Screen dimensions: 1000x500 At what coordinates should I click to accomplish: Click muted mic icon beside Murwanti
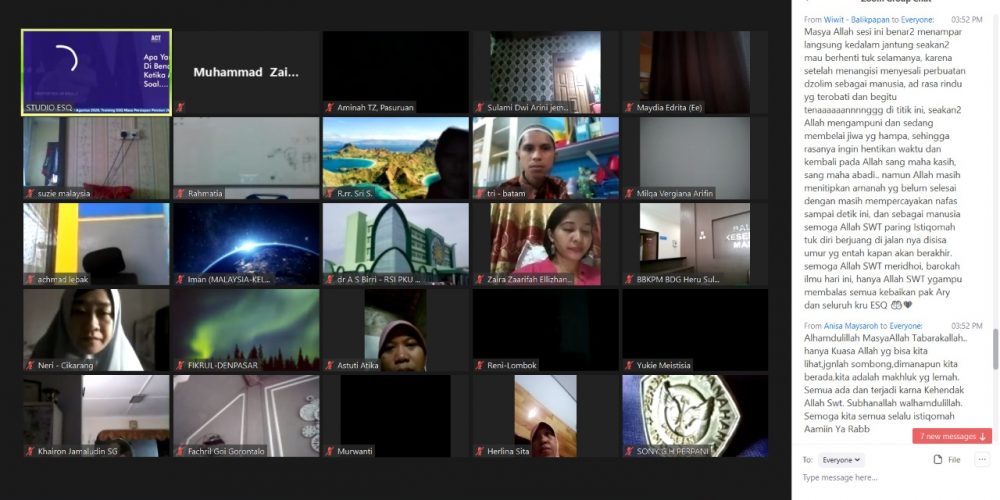330,451
